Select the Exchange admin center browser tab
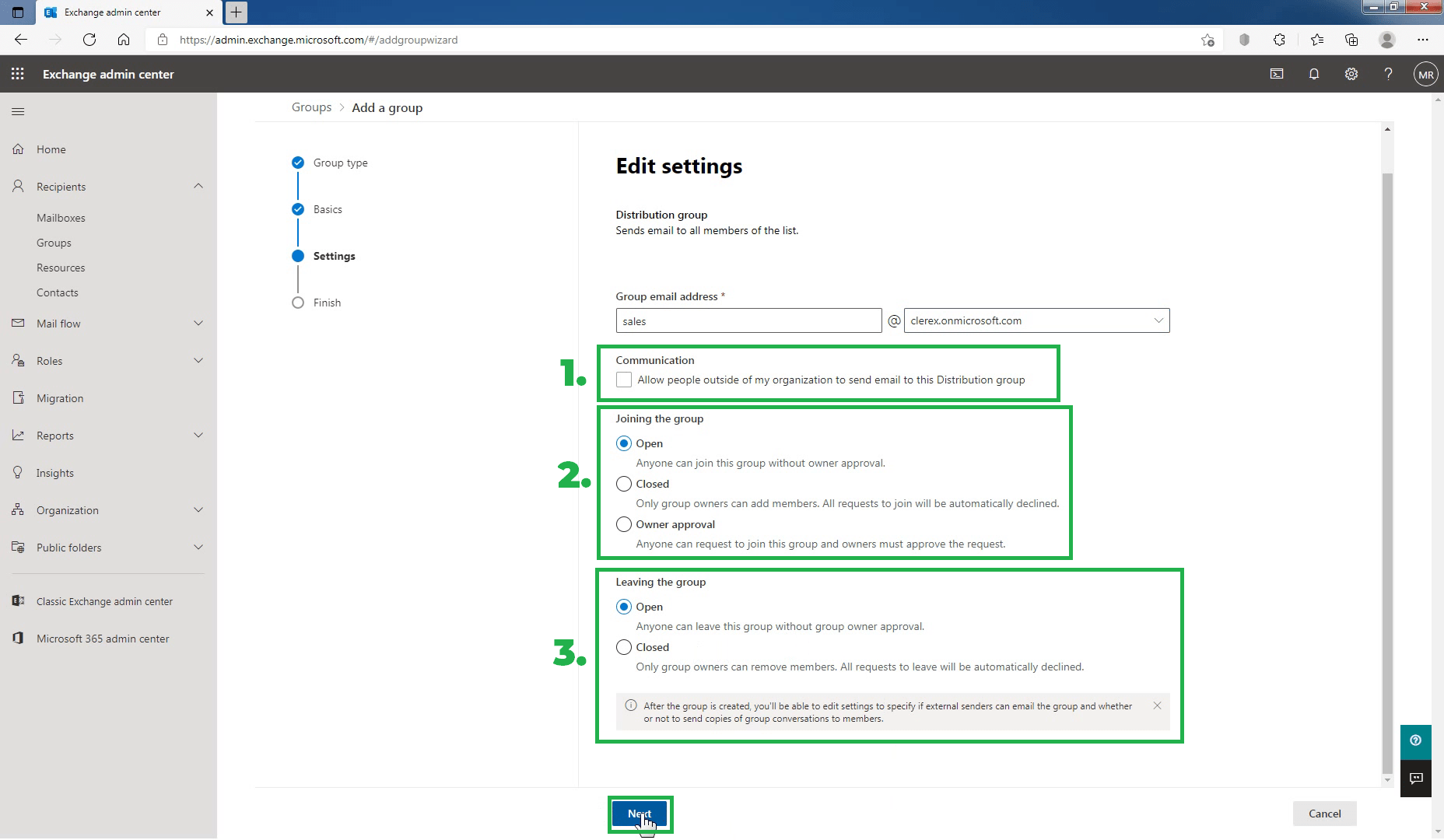The width and height of the screenshot is (1444, 840). [112, 12]
